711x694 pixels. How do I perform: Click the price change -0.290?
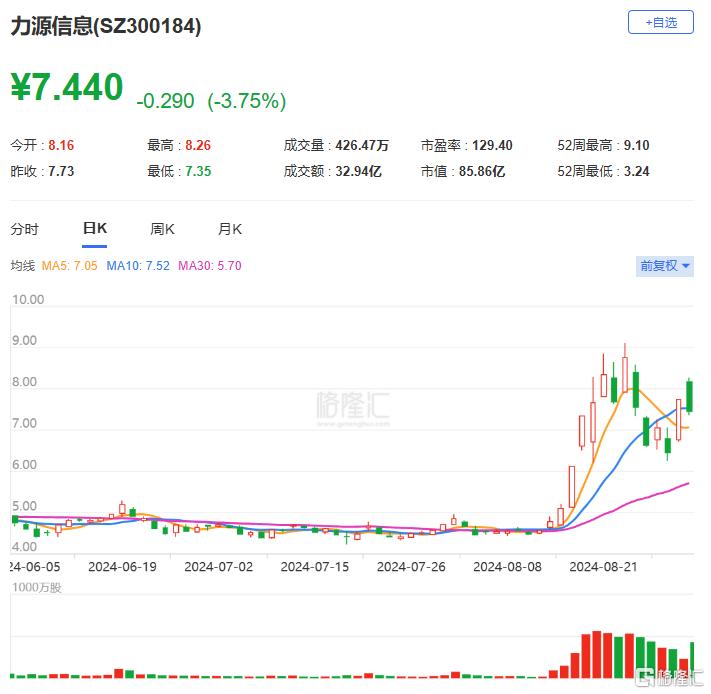(x=166, y=102)
